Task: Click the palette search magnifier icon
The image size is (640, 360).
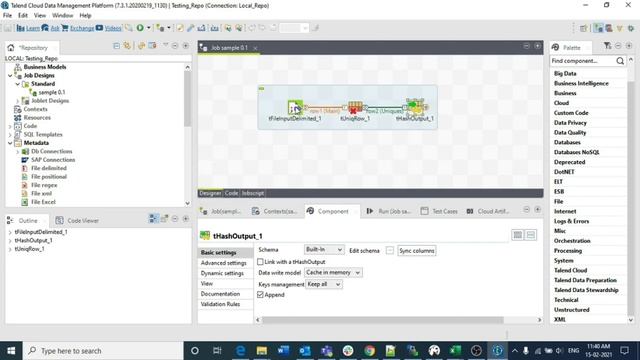Action: 620,61
